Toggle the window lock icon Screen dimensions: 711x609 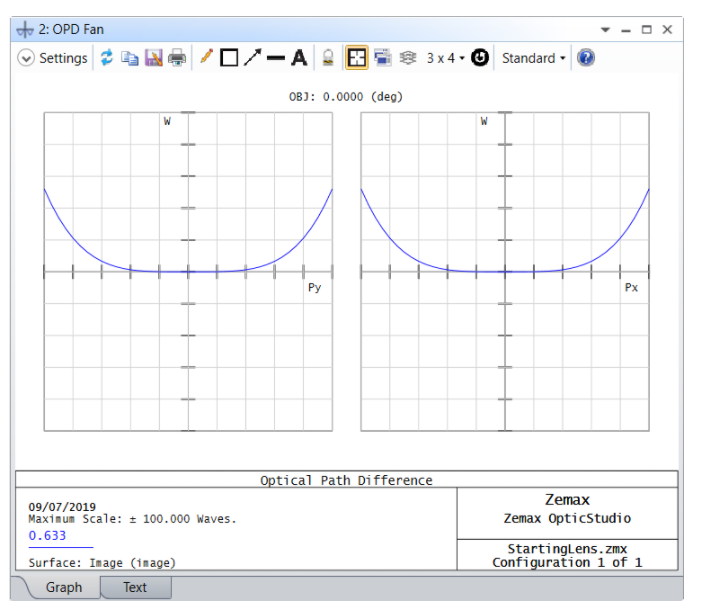[328, 58]
